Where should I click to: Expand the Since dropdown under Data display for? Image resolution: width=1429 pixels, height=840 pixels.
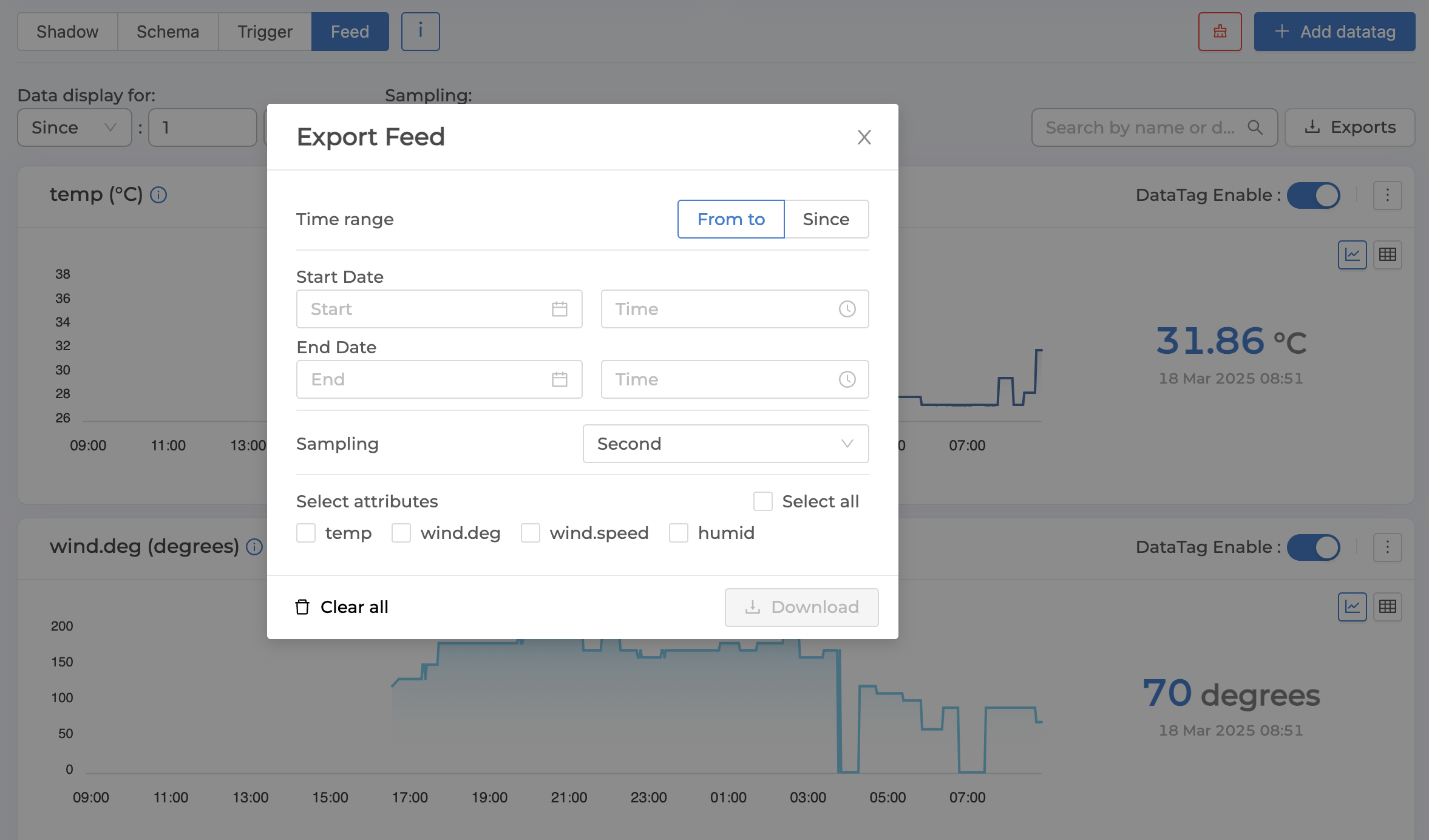point(74,127)
